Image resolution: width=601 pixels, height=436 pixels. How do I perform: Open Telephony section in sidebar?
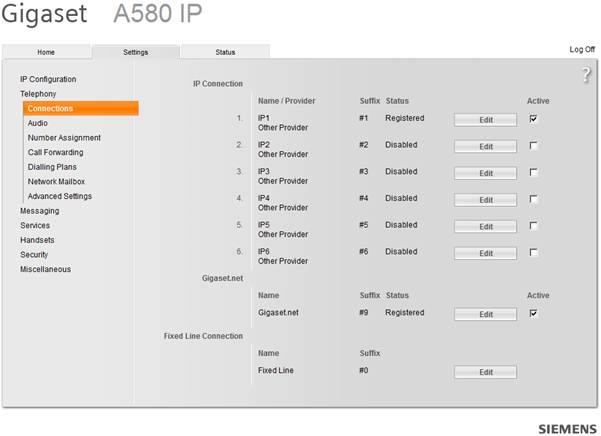tap(38, 94)
